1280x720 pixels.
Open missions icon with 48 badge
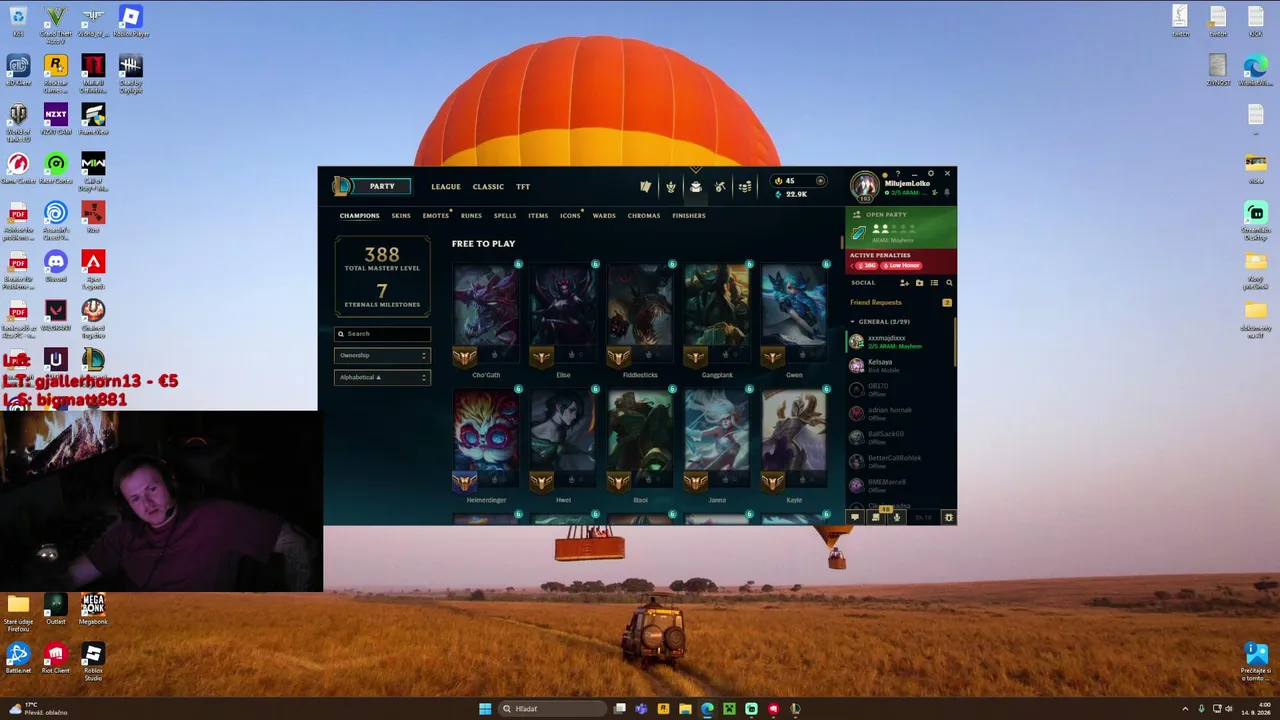(x=876, y=517)
